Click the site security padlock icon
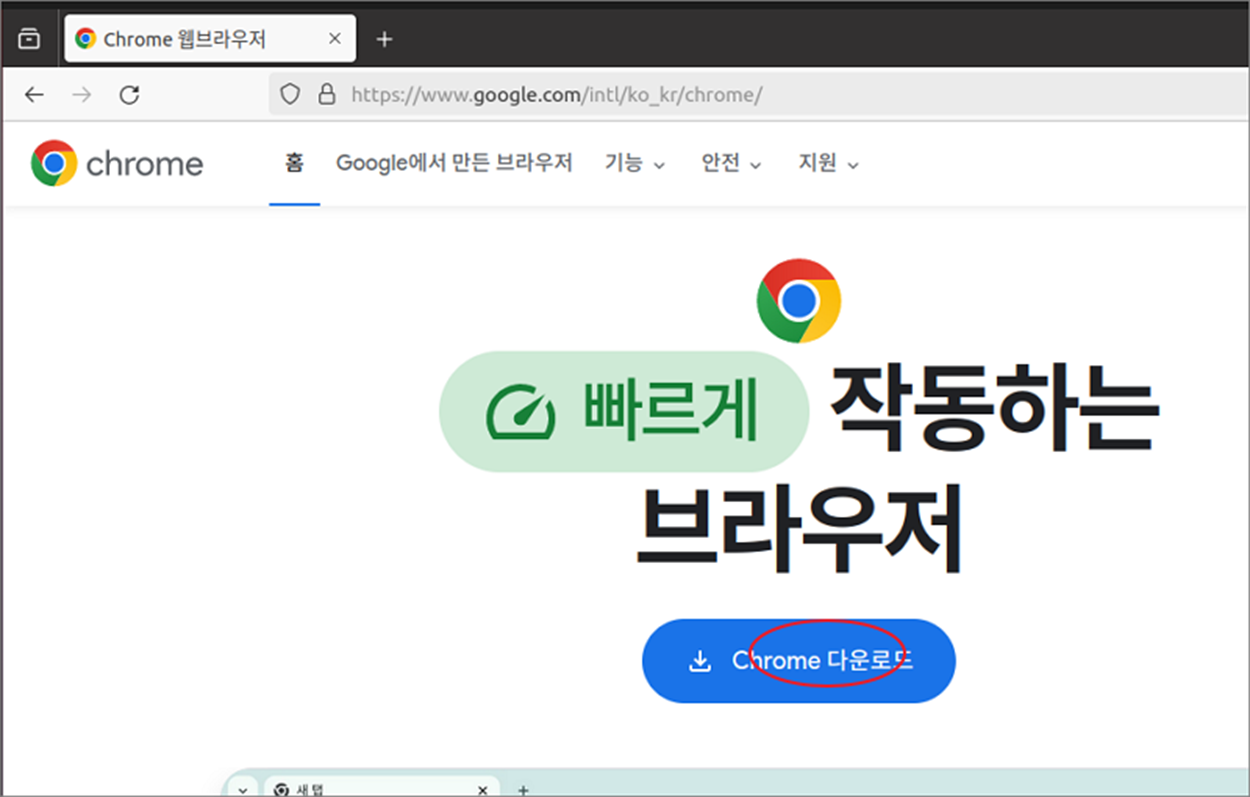Screen dimensions: 1250x797 pyautogui.click(x=325, y=95)
